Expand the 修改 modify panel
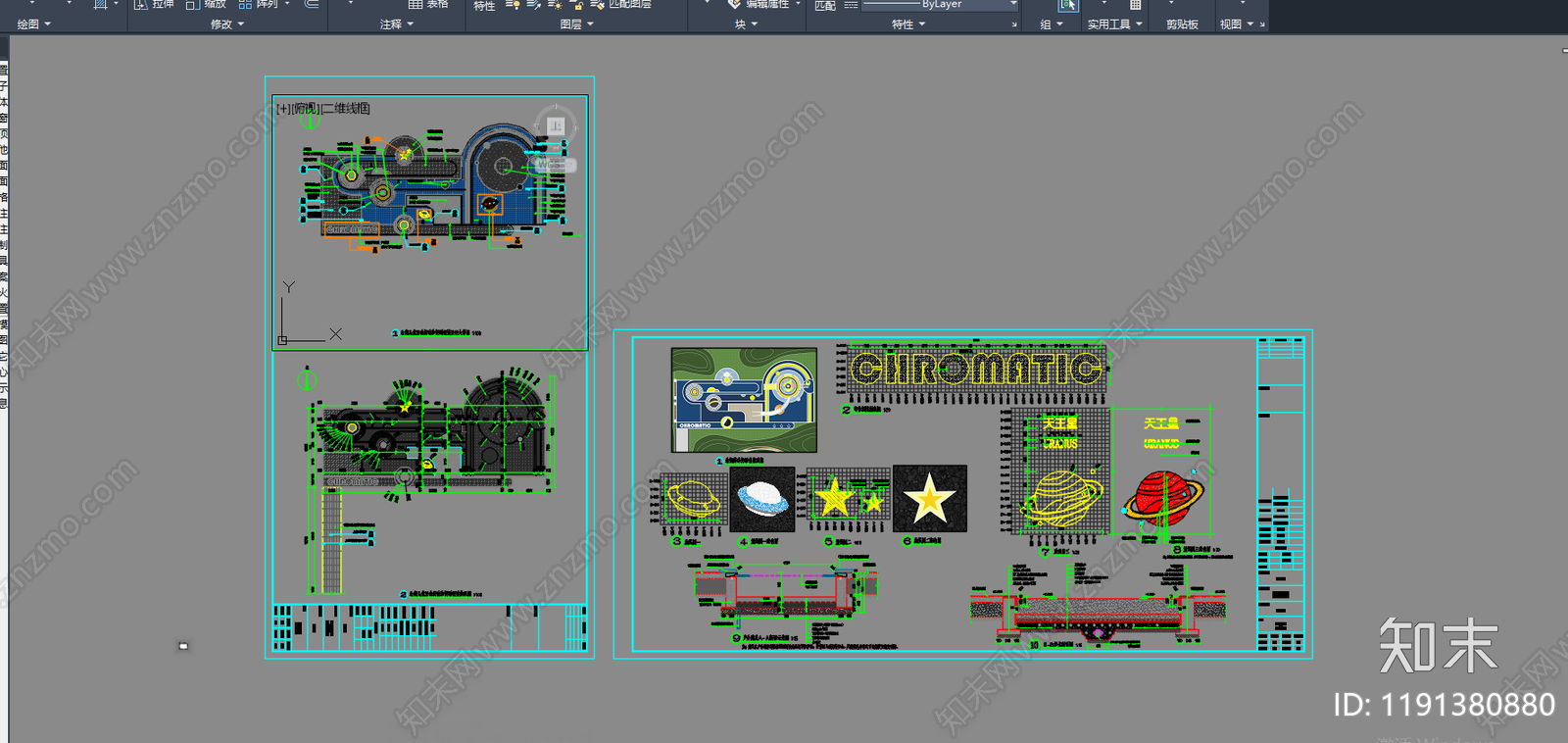Viewport: 1568px width, 743px height. click(227, 24)
